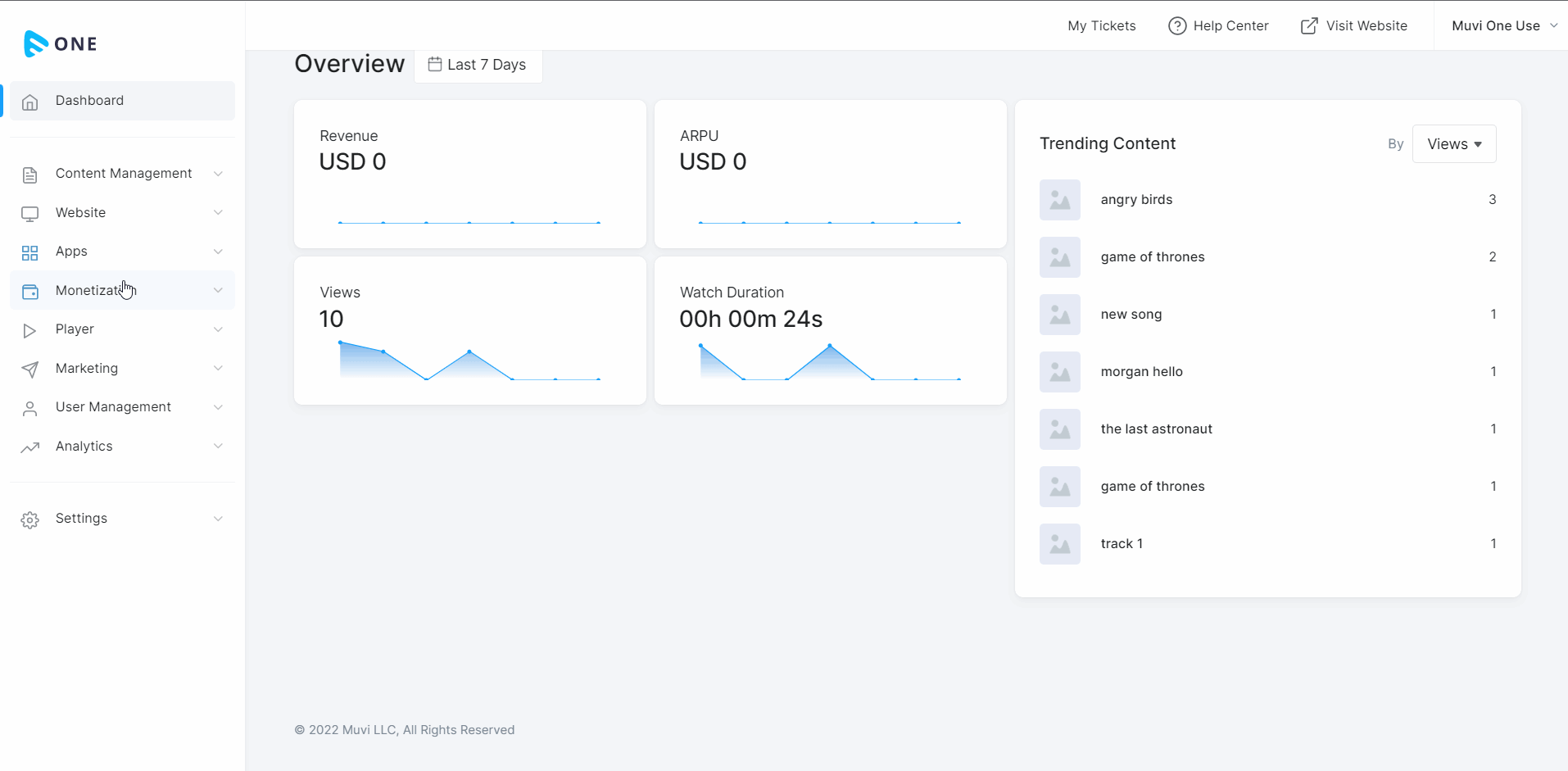Screen dimensions: 1568x771
Task: Expand the Website section chevron
Action: pos(218,213)
